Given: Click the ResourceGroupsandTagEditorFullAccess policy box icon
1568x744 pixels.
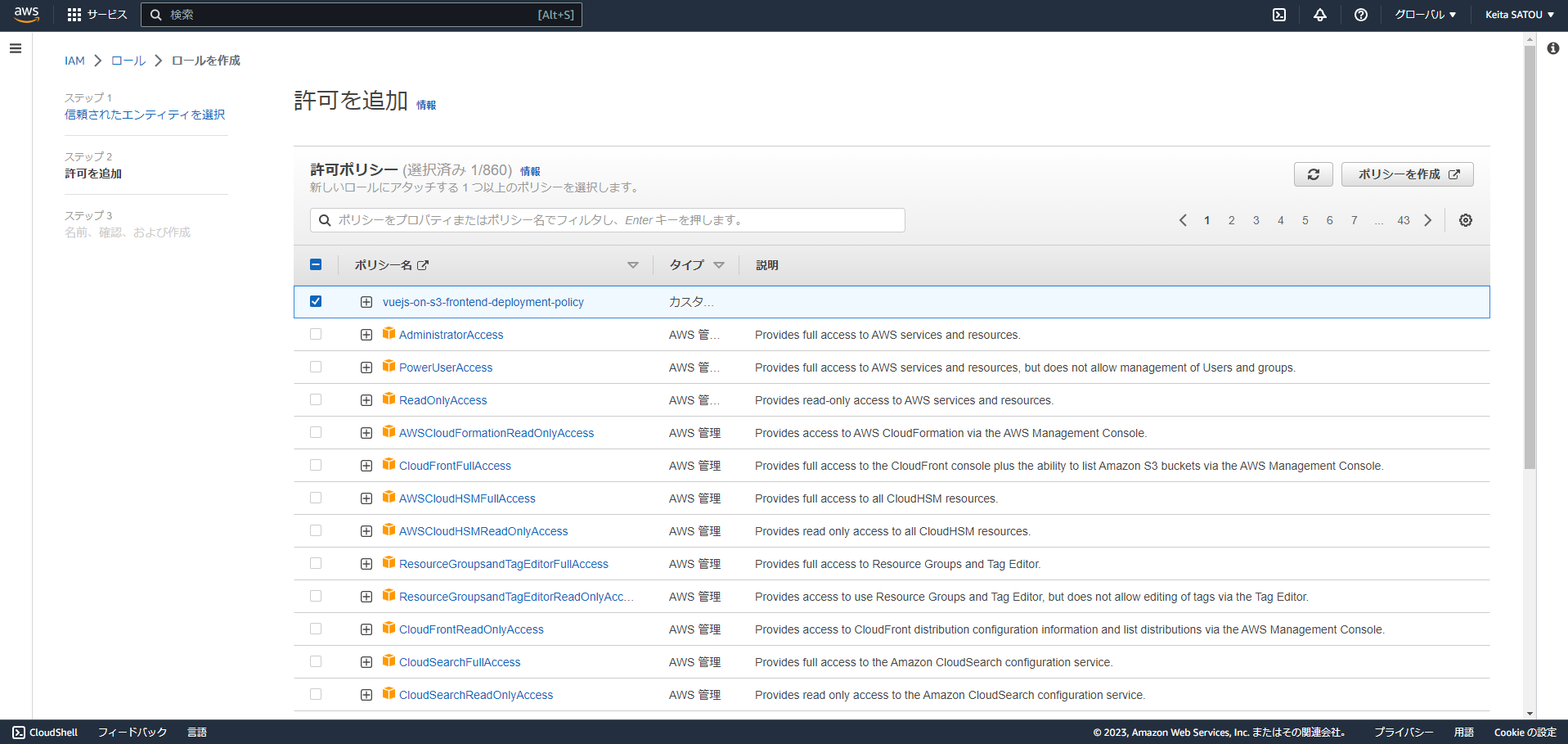Looking at the screenshot, I should 389,562.
